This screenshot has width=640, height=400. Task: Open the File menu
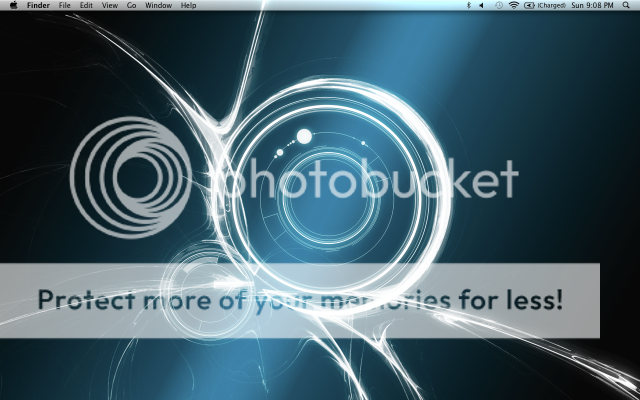[x=64, y=5]
